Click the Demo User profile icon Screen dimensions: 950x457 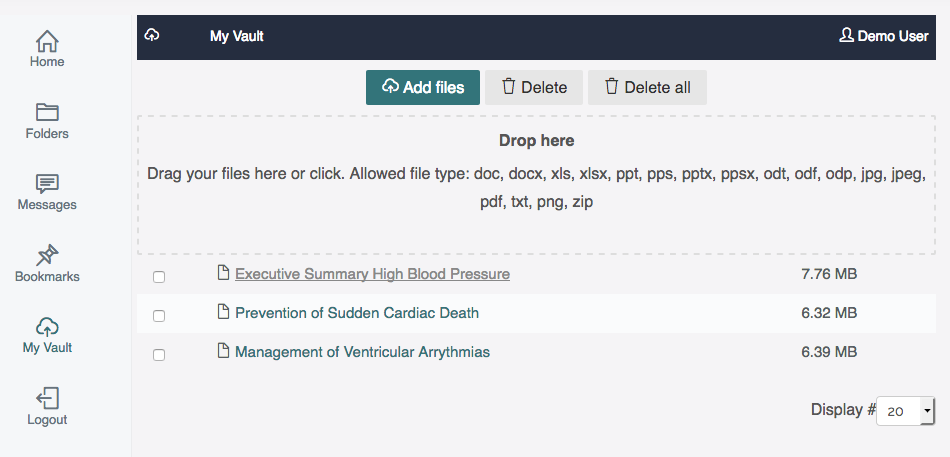click(846, 35)
